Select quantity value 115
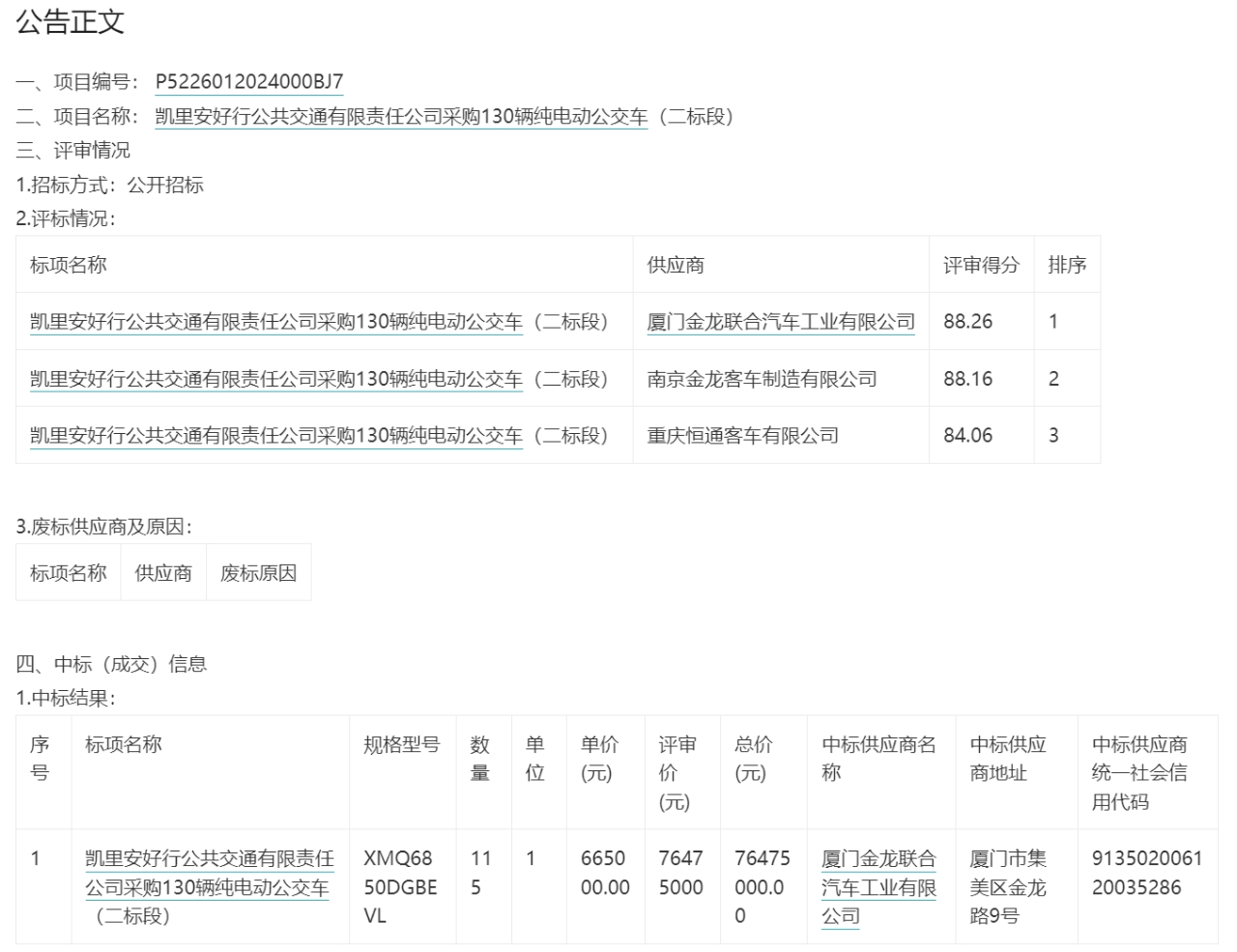The image size is (1237, 952). (x=481, y=873)
